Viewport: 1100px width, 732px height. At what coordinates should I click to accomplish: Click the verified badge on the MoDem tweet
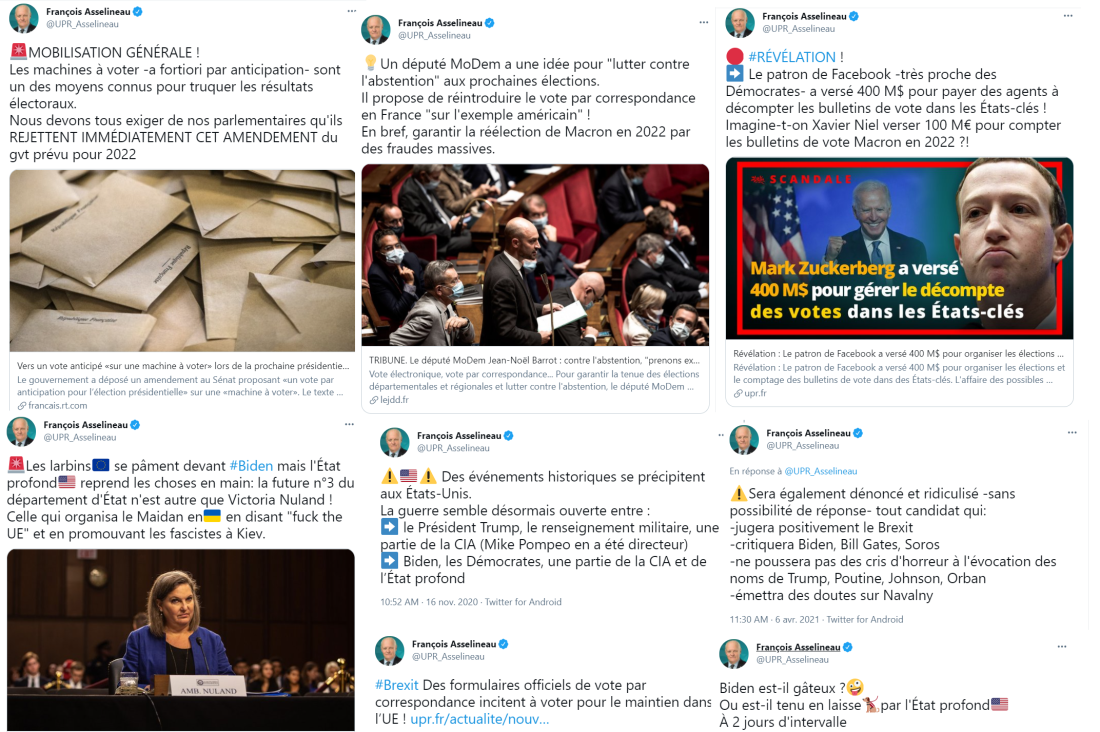point(490,23)
